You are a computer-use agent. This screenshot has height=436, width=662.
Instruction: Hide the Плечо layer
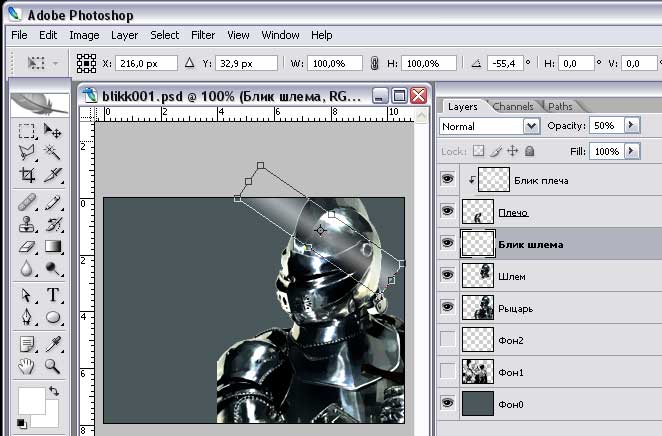click(448, 211)
